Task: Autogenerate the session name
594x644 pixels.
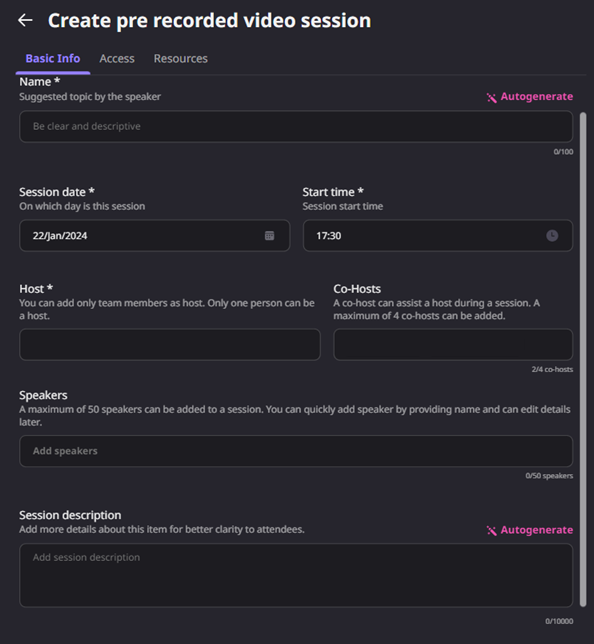Action: [x=536, y=97]
